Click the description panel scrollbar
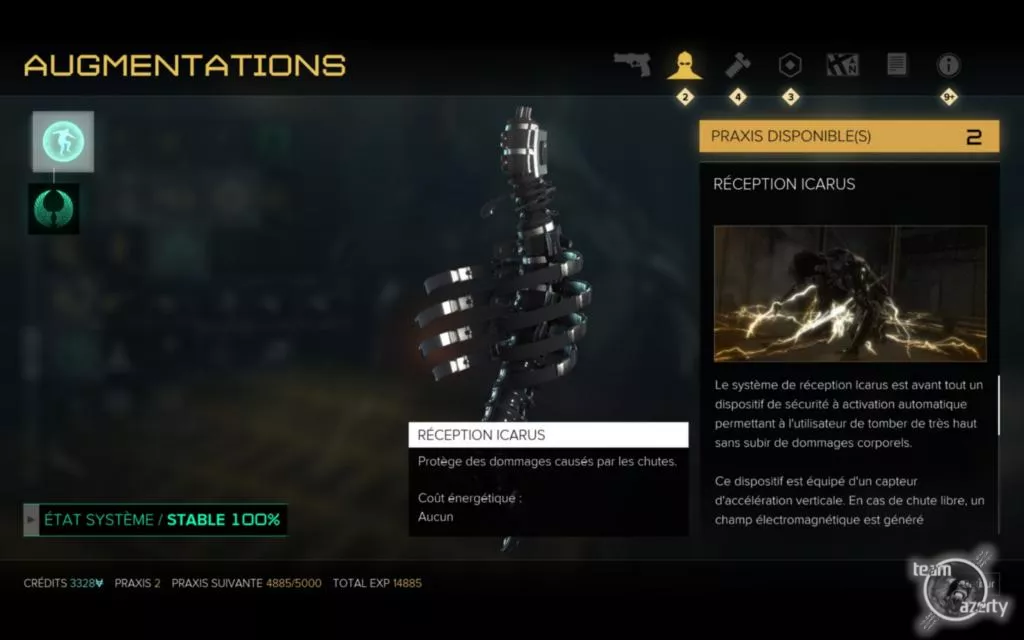Viewport: 1024px width, 640px height. coord(998,405)
